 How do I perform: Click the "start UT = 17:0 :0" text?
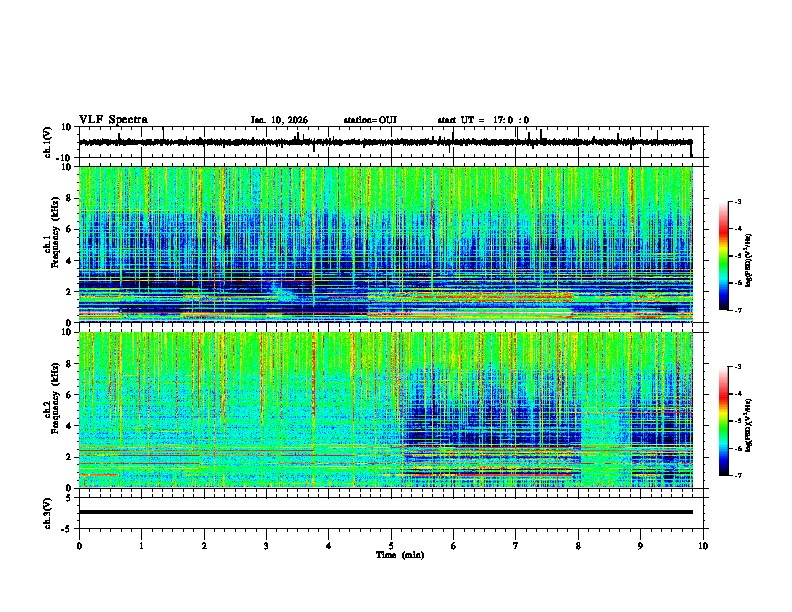[x=483, y=120]
